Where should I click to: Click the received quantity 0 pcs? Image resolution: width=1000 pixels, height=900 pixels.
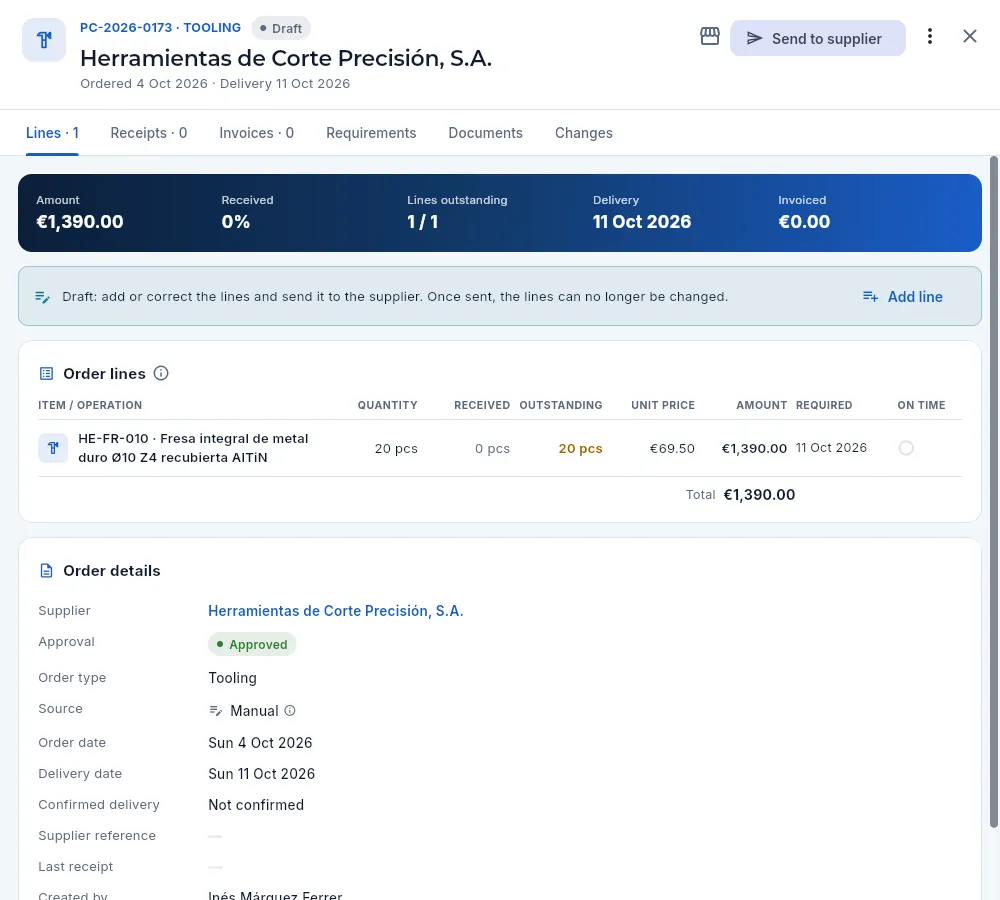pos(492,448)
